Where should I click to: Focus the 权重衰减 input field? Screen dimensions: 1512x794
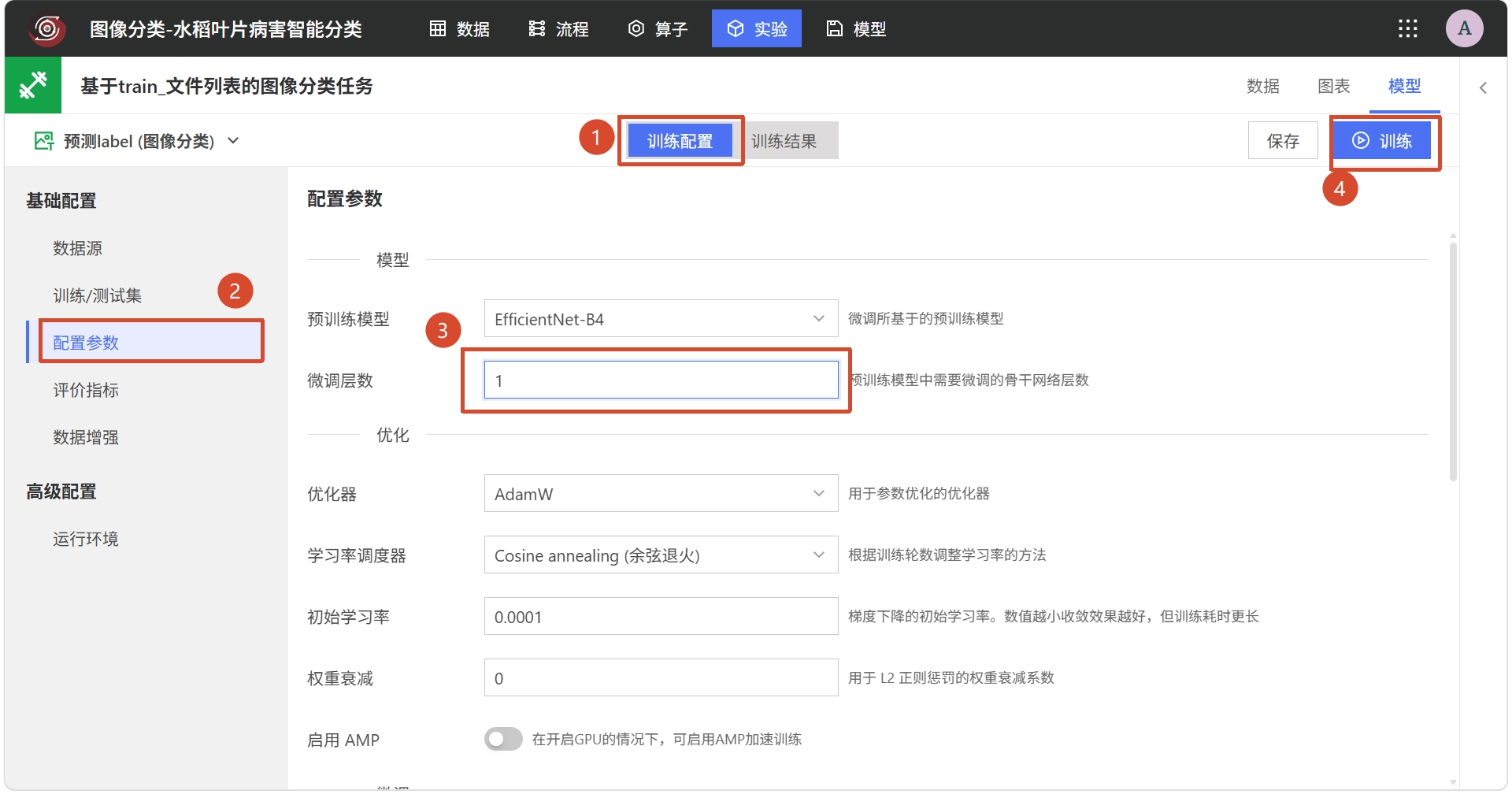(661, 678)
